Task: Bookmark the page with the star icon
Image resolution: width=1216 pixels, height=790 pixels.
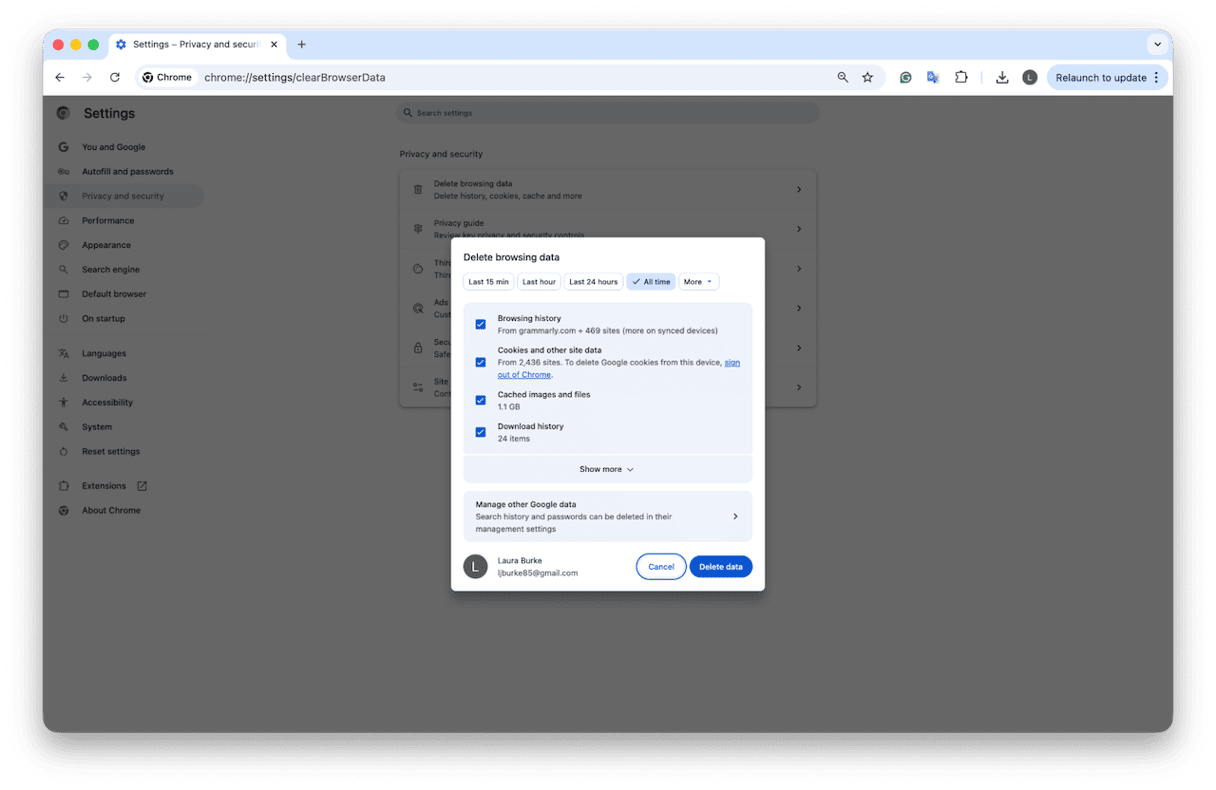Action: point(867,77)
